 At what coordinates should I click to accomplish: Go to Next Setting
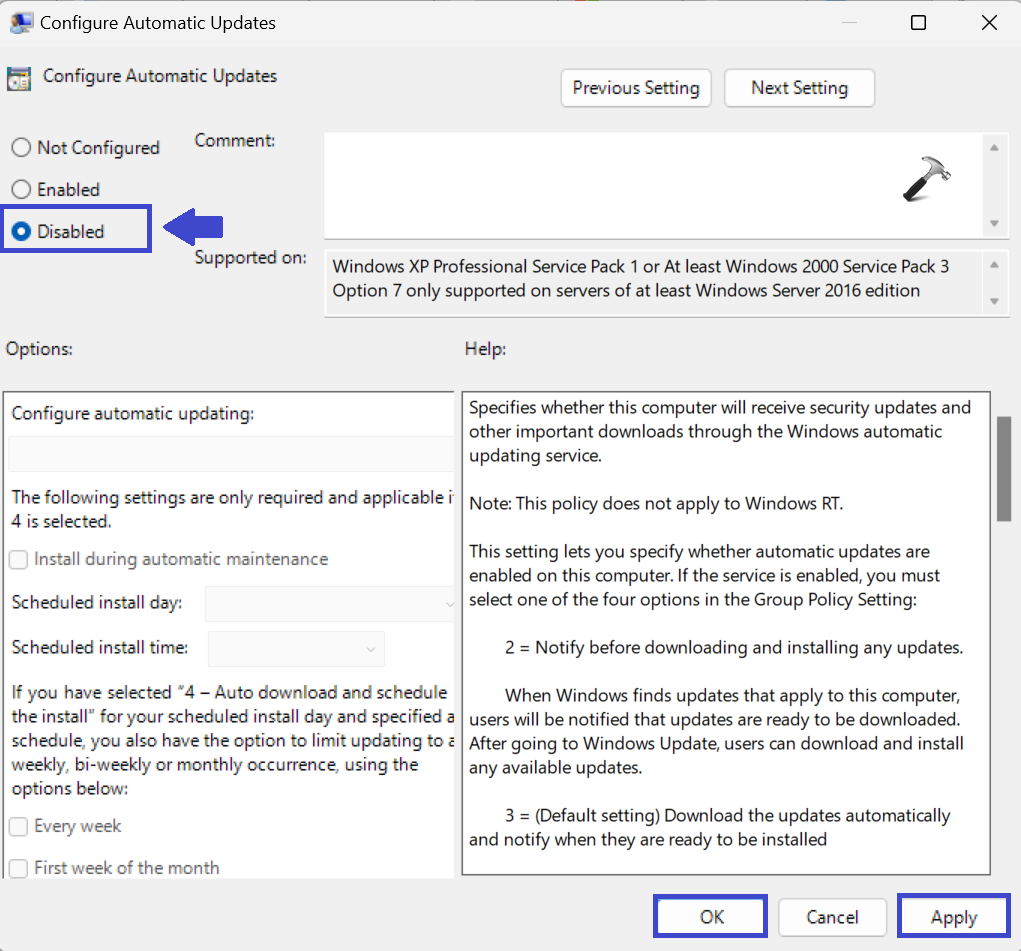pos(799,88)
